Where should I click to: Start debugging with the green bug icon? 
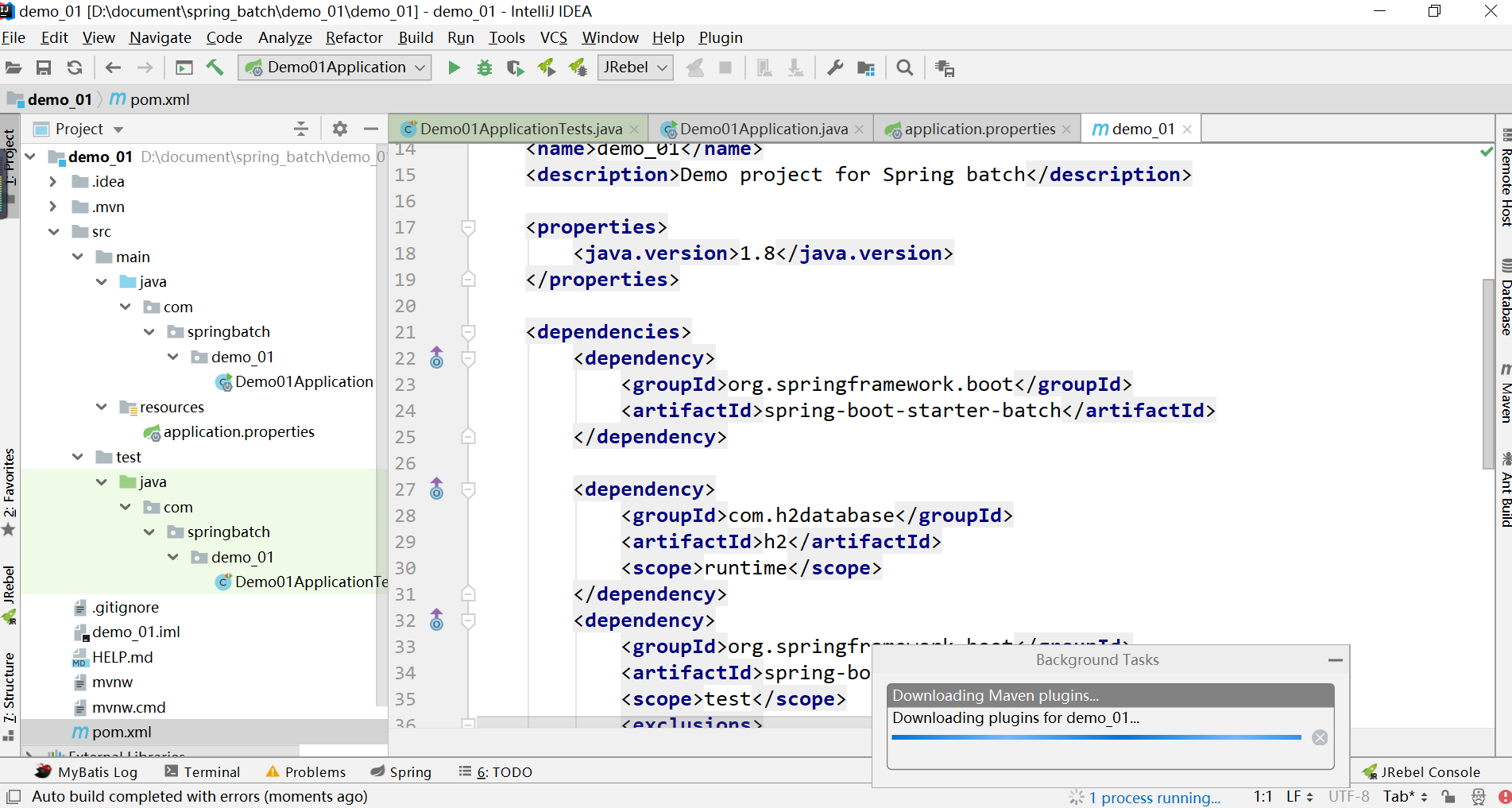coord(484,68)
